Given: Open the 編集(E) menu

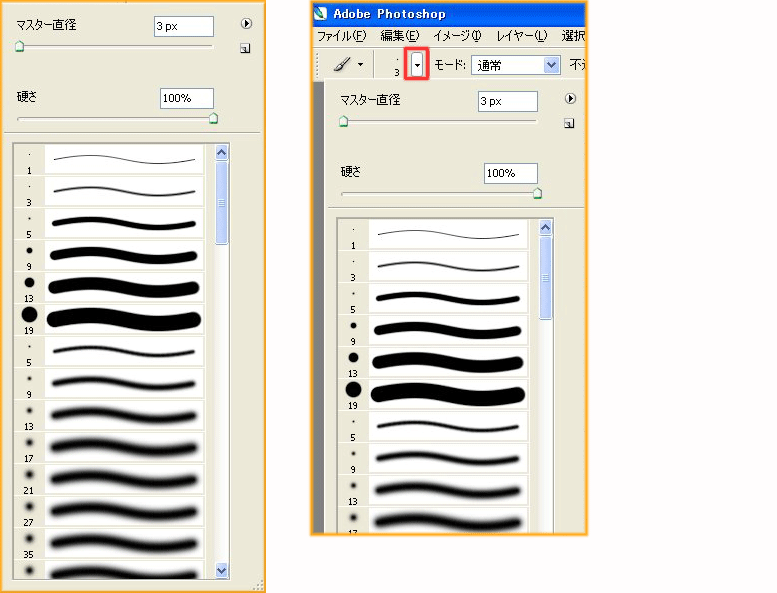Looking at the screenshot, I should click(x=399, y=36).
